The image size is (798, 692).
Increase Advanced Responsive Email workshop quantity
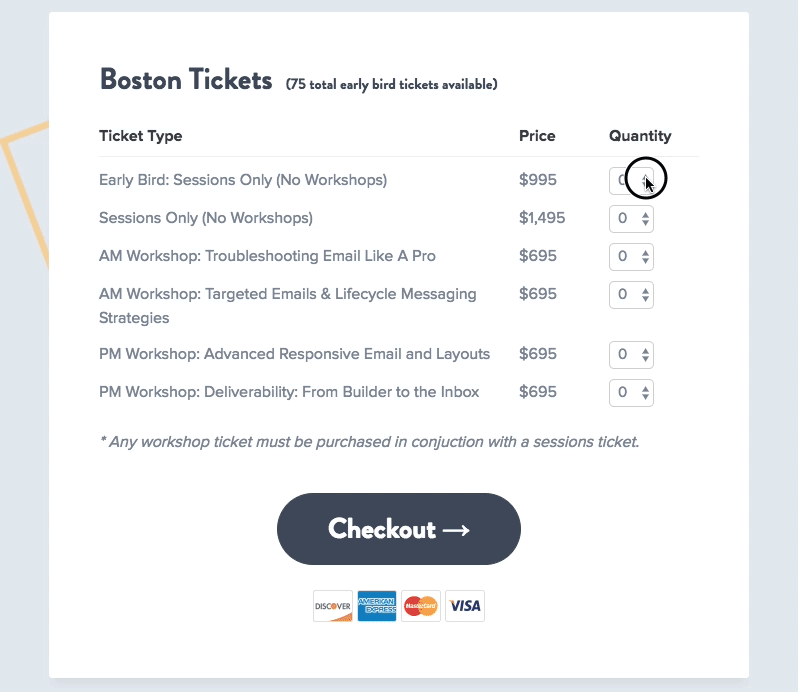[645, 351]
